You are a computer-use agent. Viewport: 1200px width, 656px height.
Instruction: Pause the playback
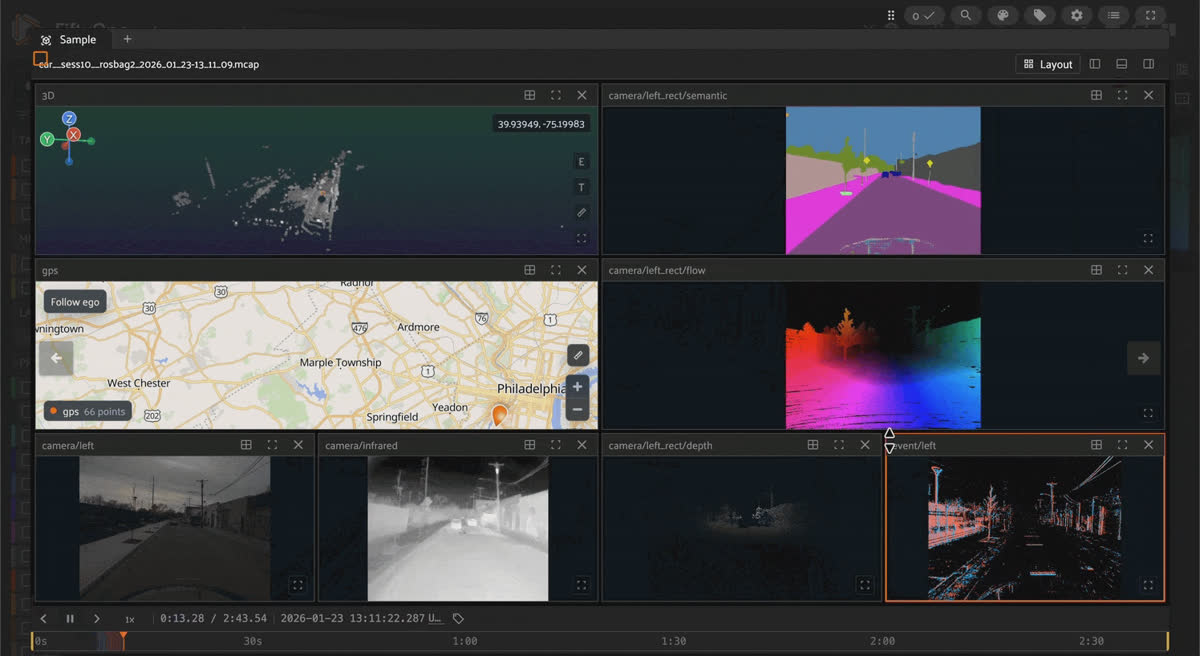70,619
